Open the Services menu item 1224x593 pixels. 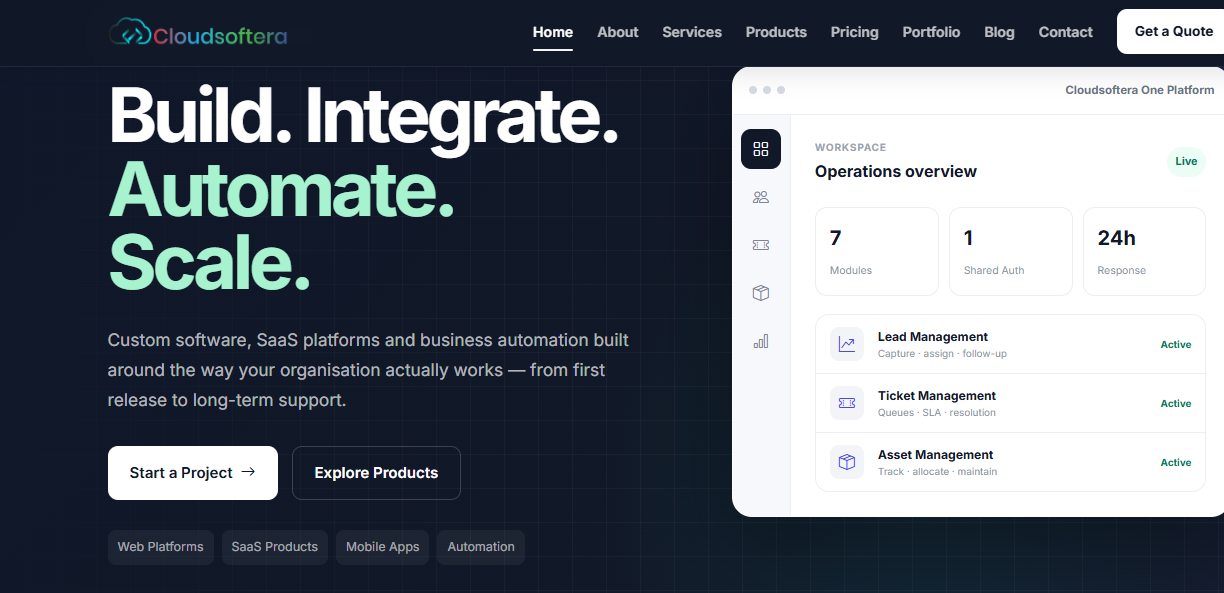click(x=692, y=32)
